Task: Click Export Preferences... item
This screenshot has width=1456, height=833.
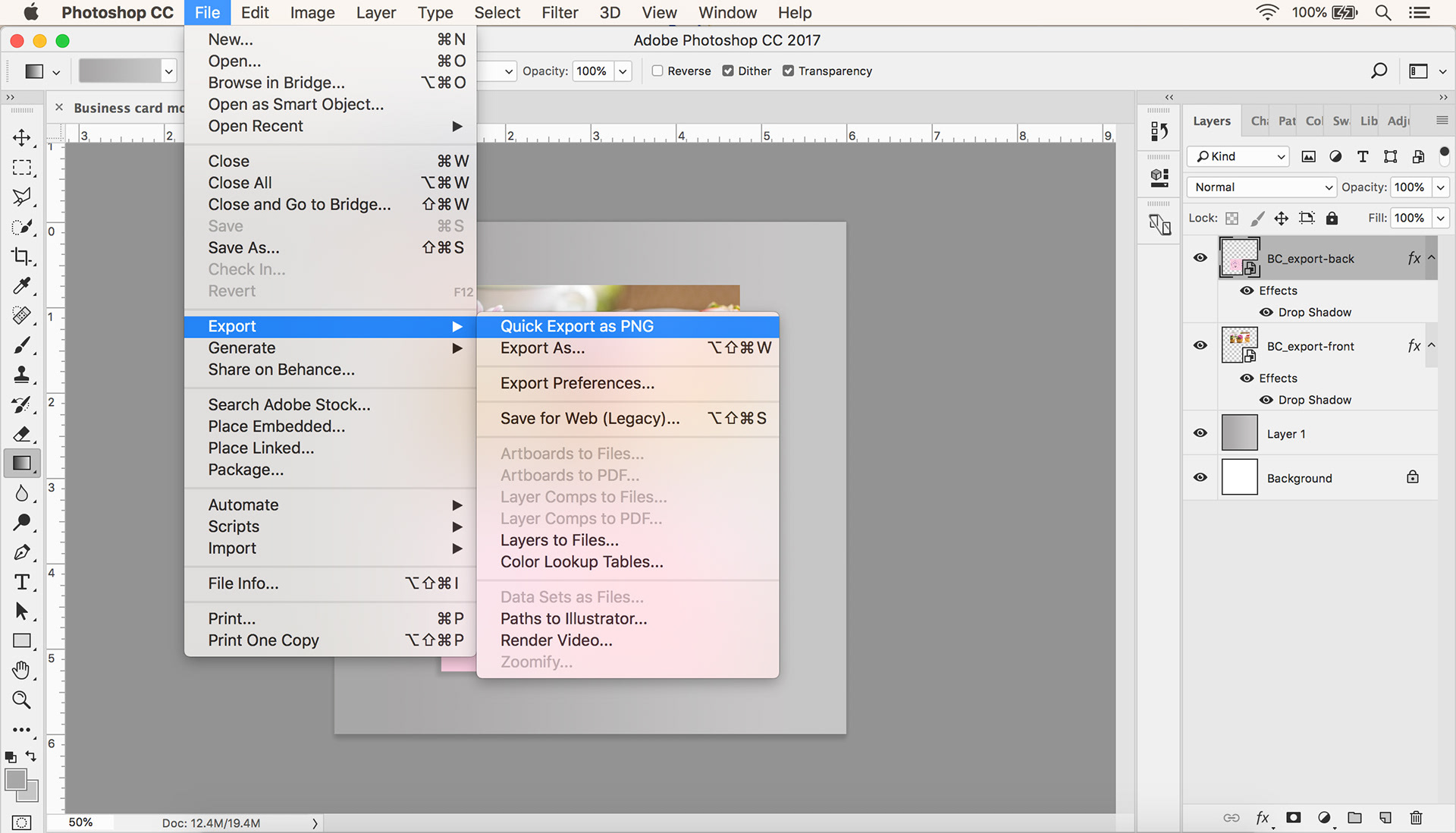Action: click(x=628, y=383)
